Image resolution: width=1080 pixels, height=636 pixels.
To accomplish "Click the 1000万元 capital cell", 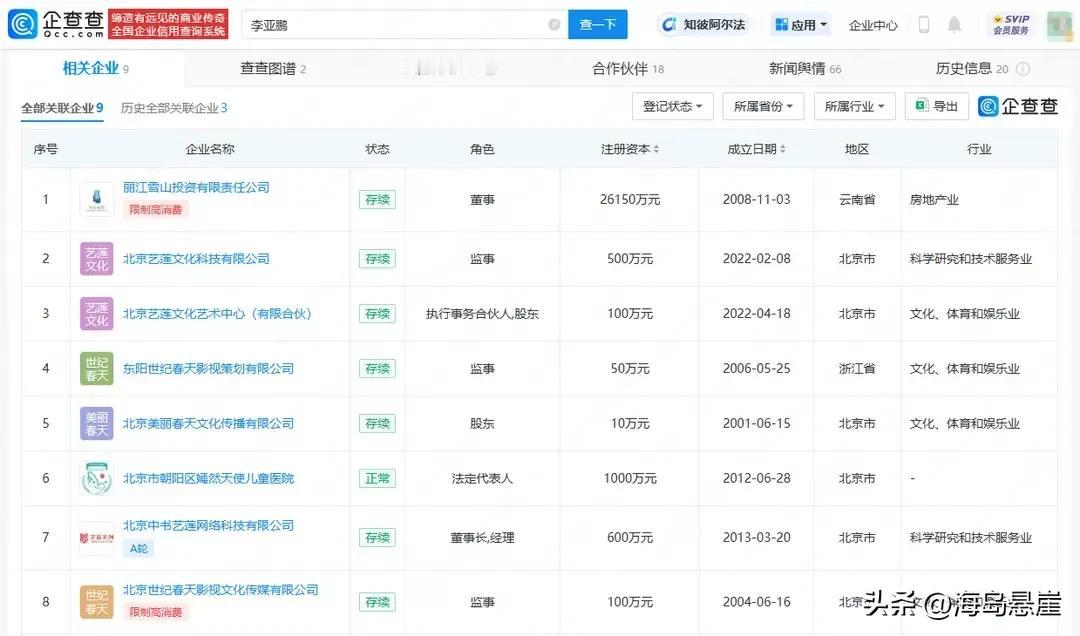I will [x=630, y=478].
